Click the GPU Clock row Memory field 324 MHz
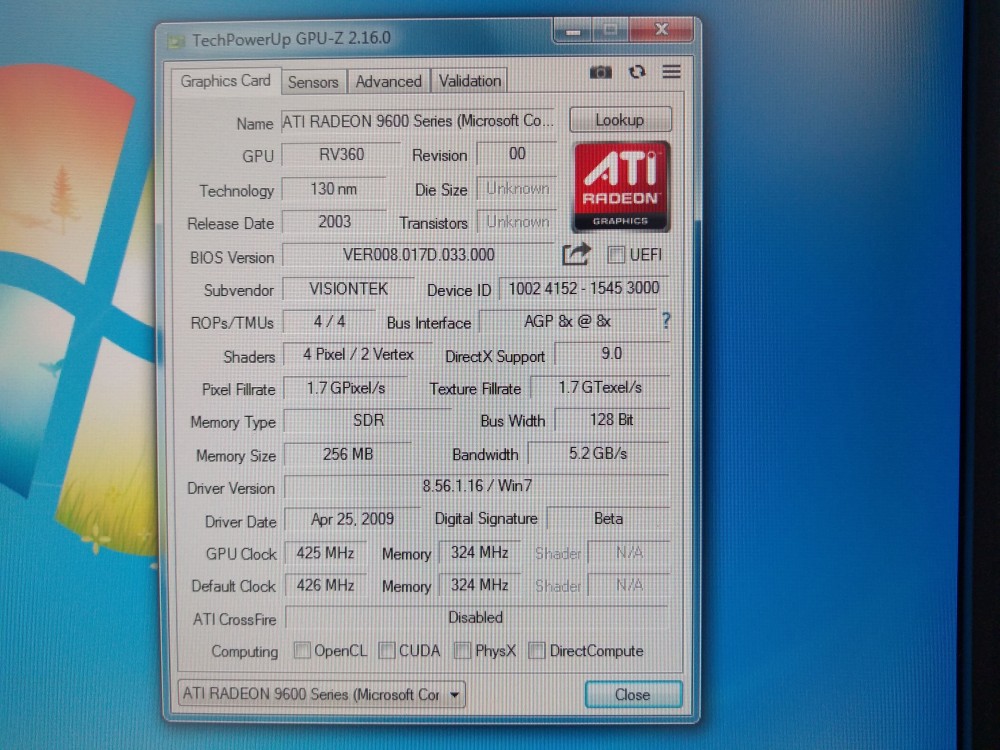 point(479,552)
